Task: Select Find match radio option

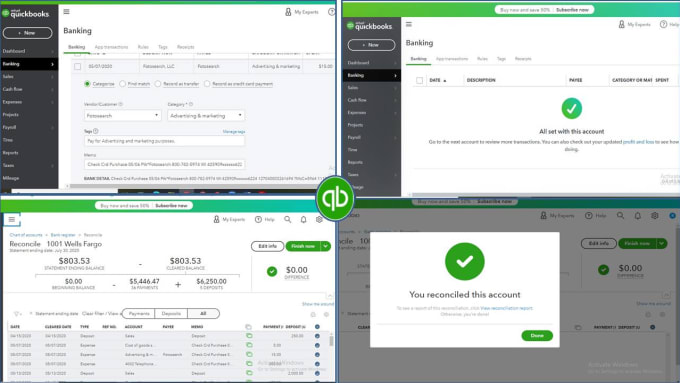Action: point(122,84)
